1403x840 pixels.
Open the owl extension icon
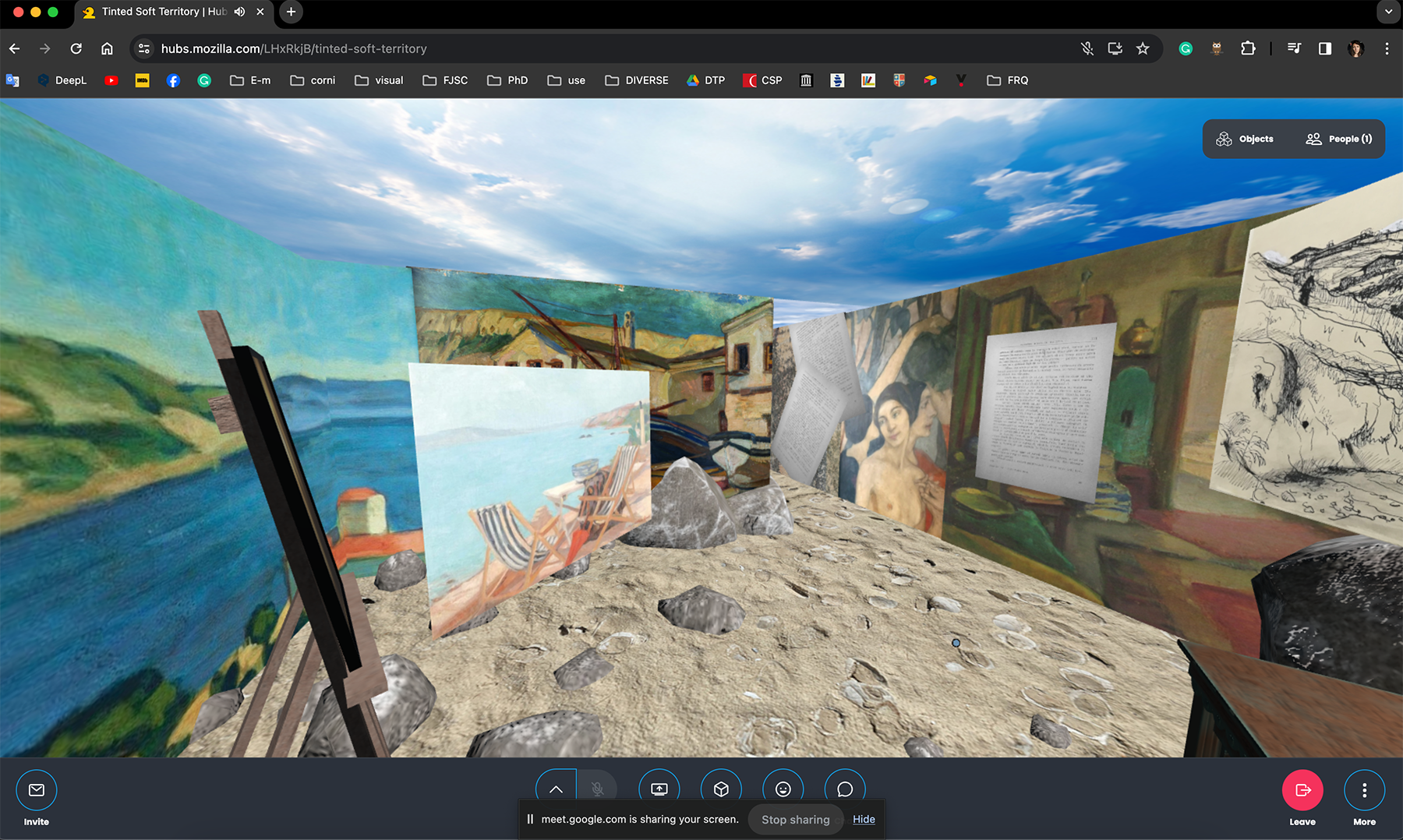1217,48
